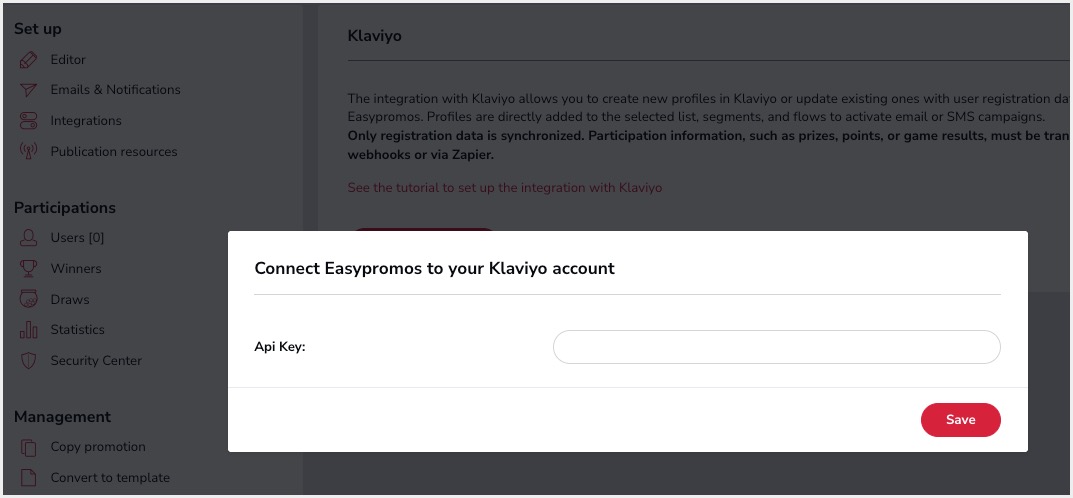Click the Users person icon
The width and height of the screenshot is (1073, 498).
[28, 238]
